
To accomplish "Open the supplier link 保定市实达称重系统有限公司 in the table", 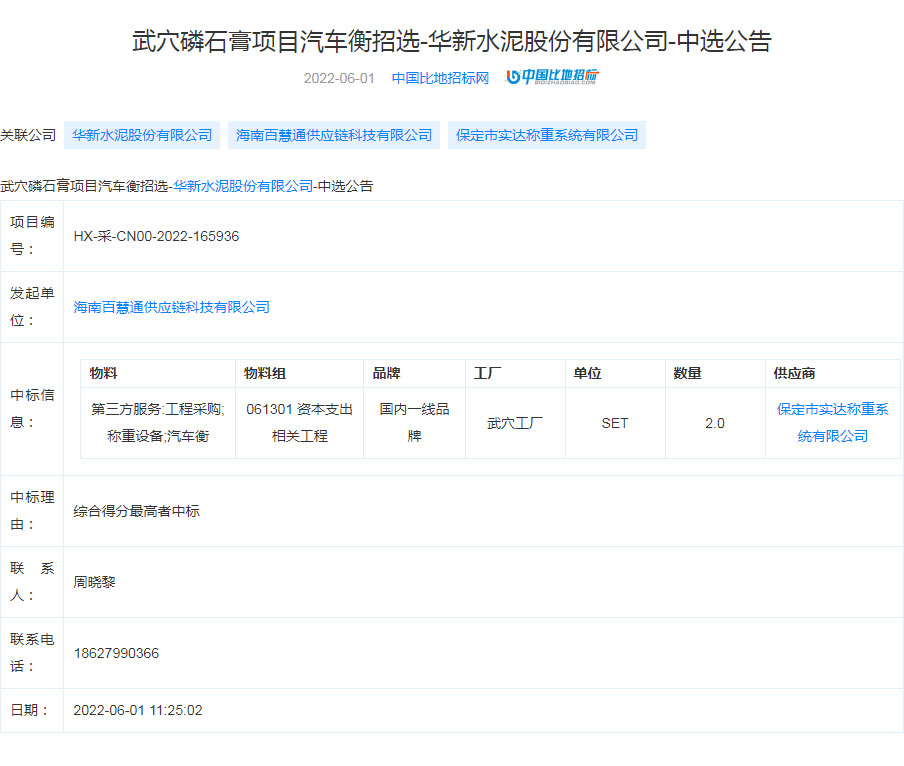I will pos(832,422).
